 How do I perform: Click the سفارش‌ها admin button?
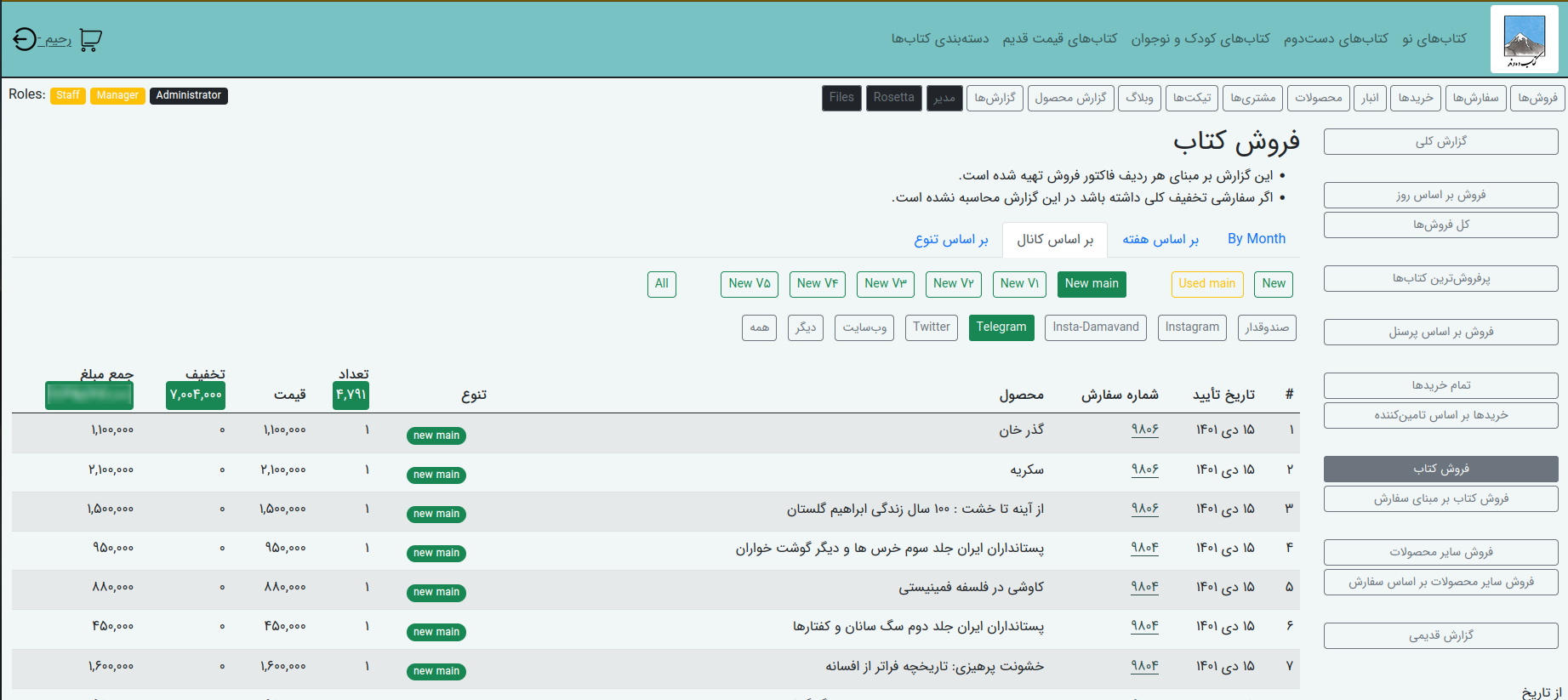click(x=1475, y=98)
